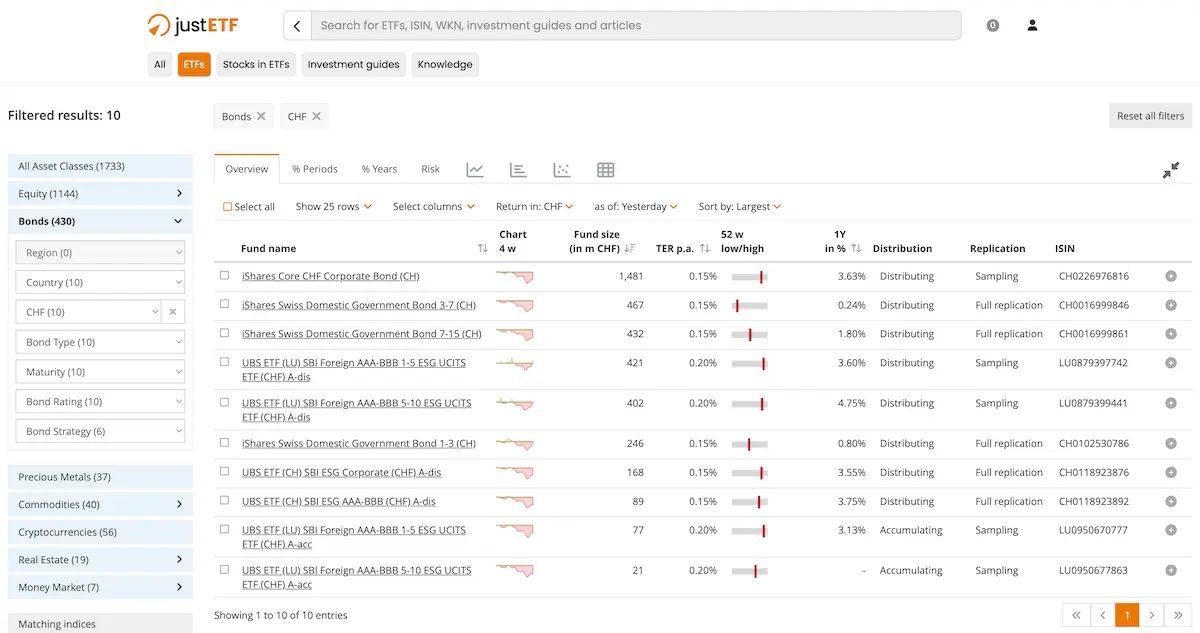The height and width of the screenshot is (633, 1200).
Task: Click plus icon for iShares Swiss Domestic Government Bond 1-3
Action: tap(1171, 443)
